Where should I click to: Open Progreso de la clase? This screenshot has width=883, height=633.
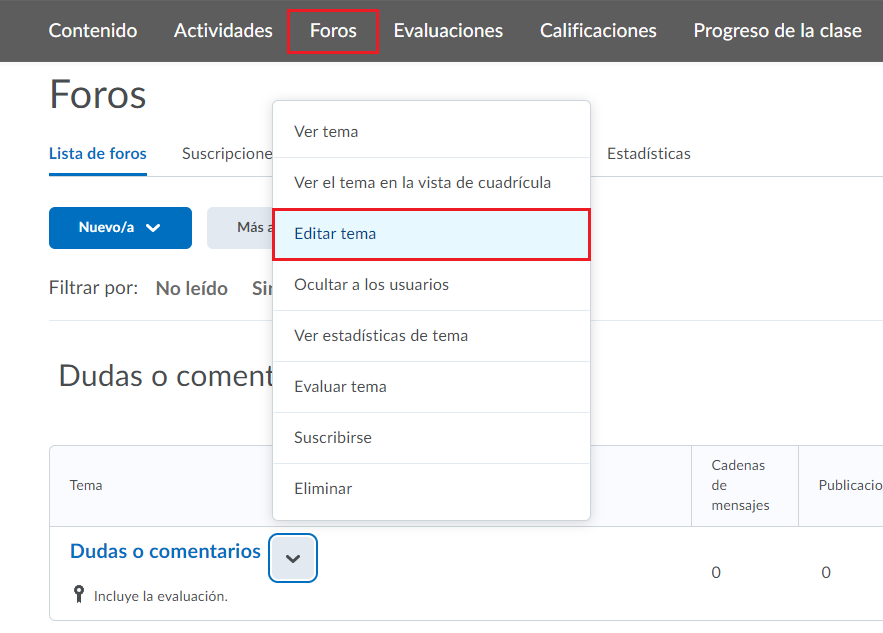click(777, 30)
